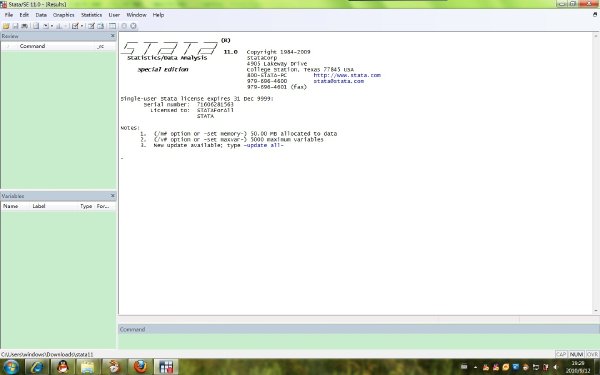Click the Variables panel title bar
The width and height of the screenshot is (600, 375).
click(58, 196)
